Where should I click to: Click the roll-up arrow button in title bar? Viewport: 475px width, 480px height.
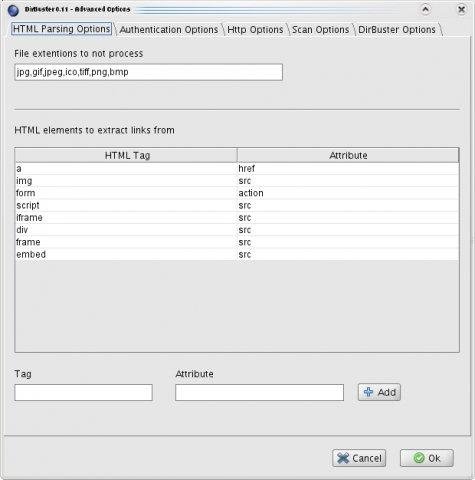point(425,10)
